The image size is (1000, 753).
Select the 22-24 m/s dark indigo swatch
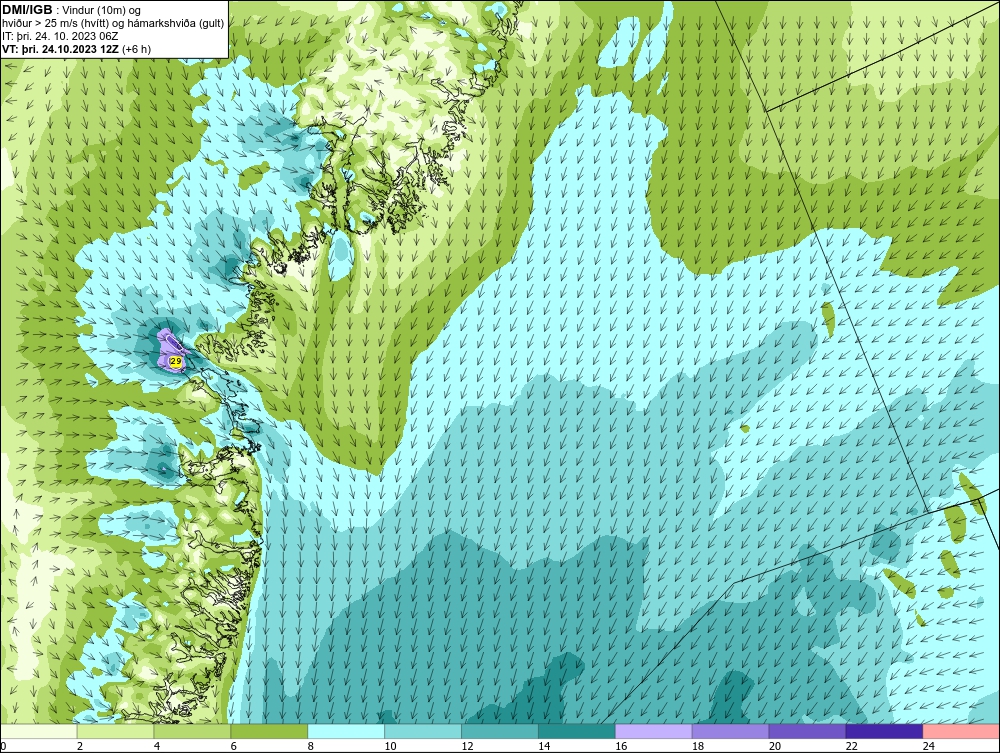[884, 731]
